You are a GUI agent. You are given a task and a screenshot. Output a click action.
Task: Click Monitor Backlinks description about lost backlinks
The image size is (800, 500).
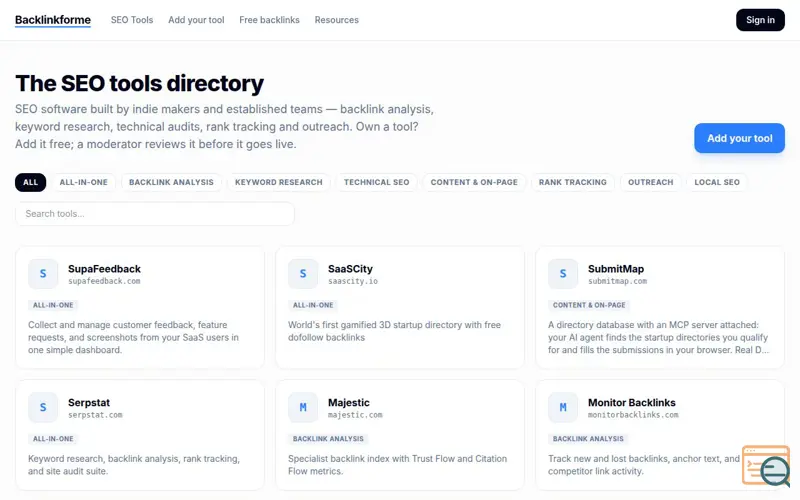pos(644,465)
